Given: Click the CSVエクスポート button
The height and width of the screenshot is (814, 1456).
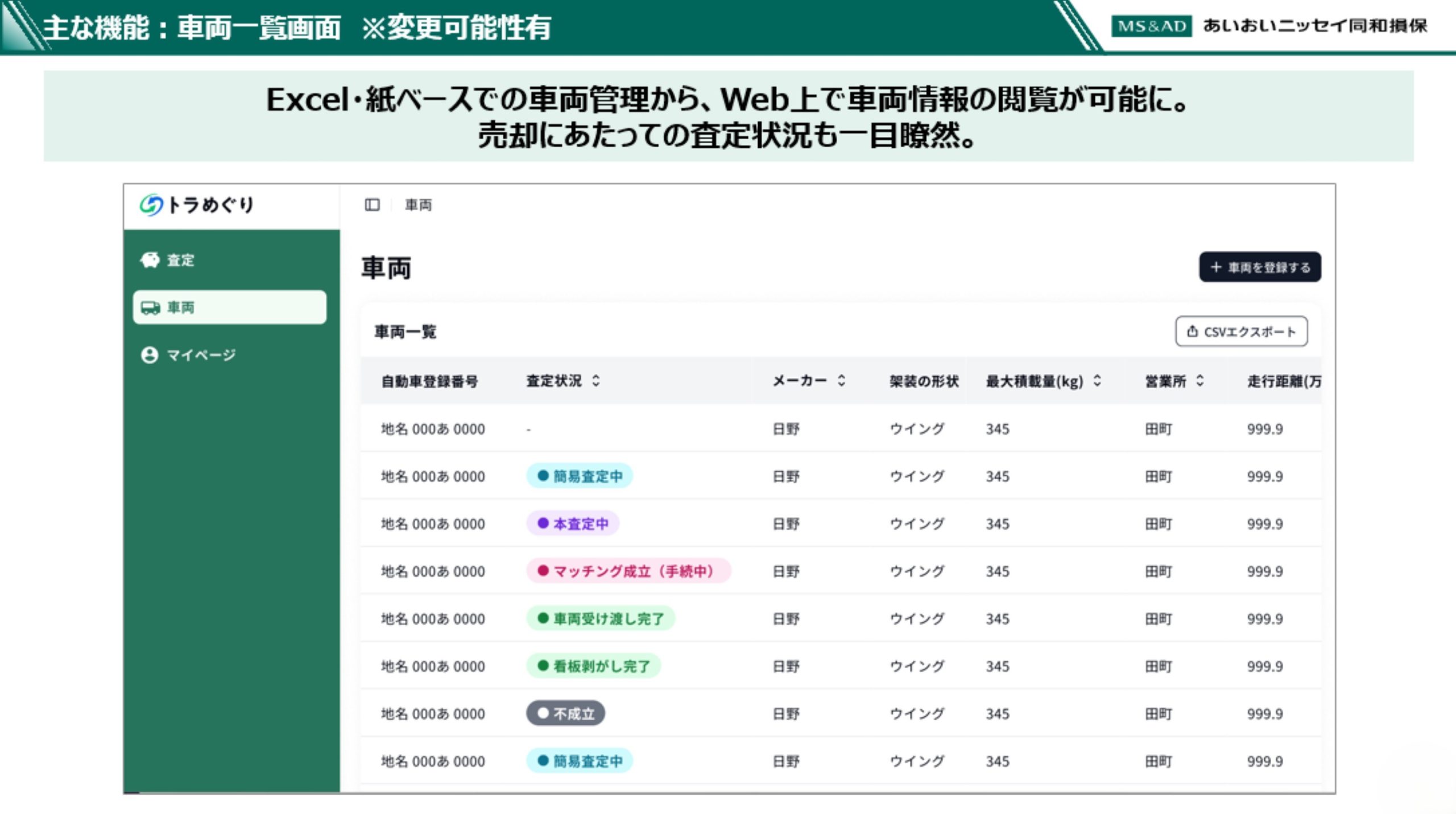Looking at the screenshot, I should coord(1242,331).
